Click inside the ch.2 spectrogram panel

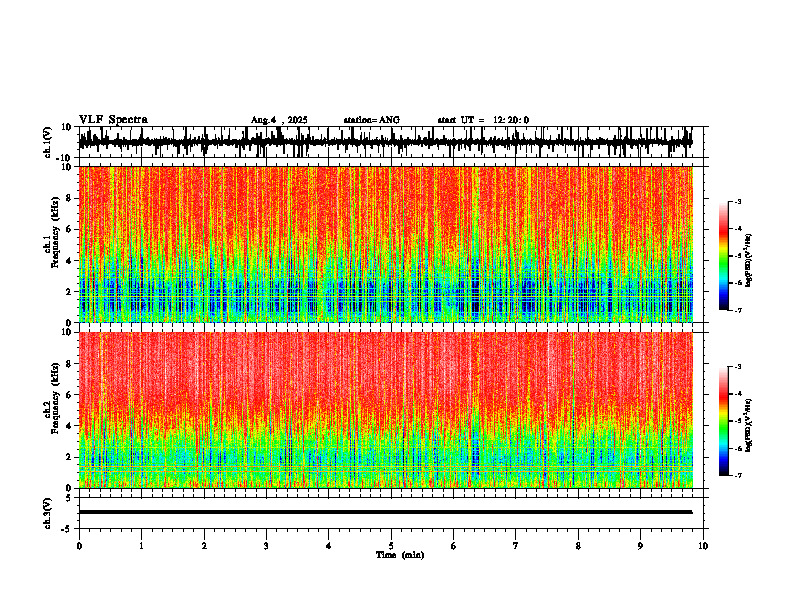pyautogui.click(x=385, y=410)
